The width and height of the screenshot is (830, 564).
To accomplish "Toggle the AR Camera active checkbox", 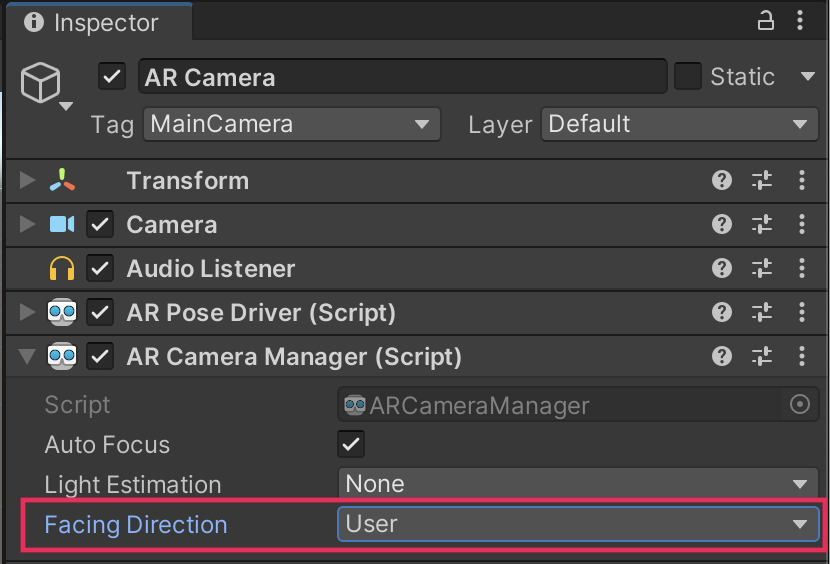I will tap(112, 77).
